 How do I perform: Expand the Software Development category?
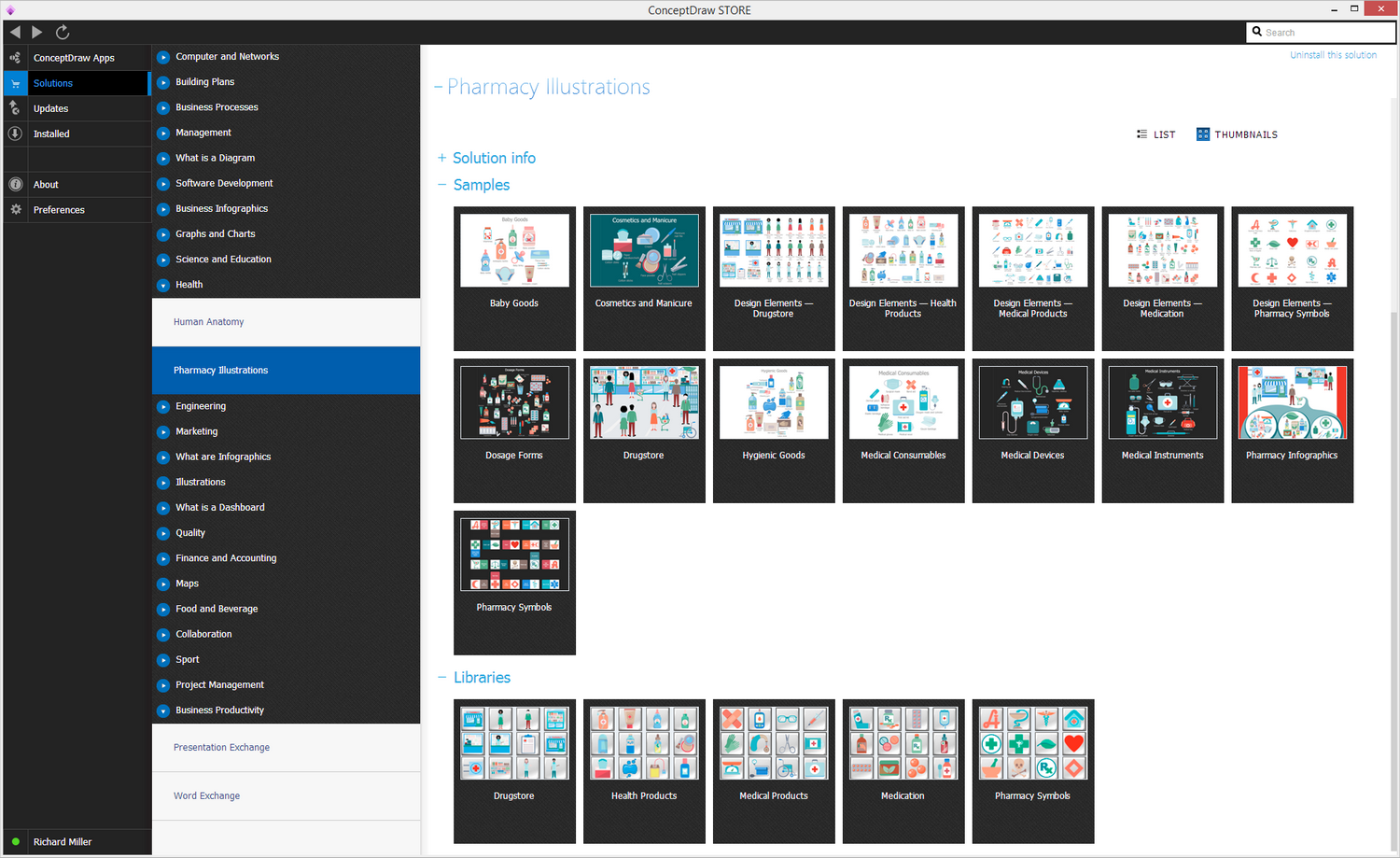click(163, 183)
